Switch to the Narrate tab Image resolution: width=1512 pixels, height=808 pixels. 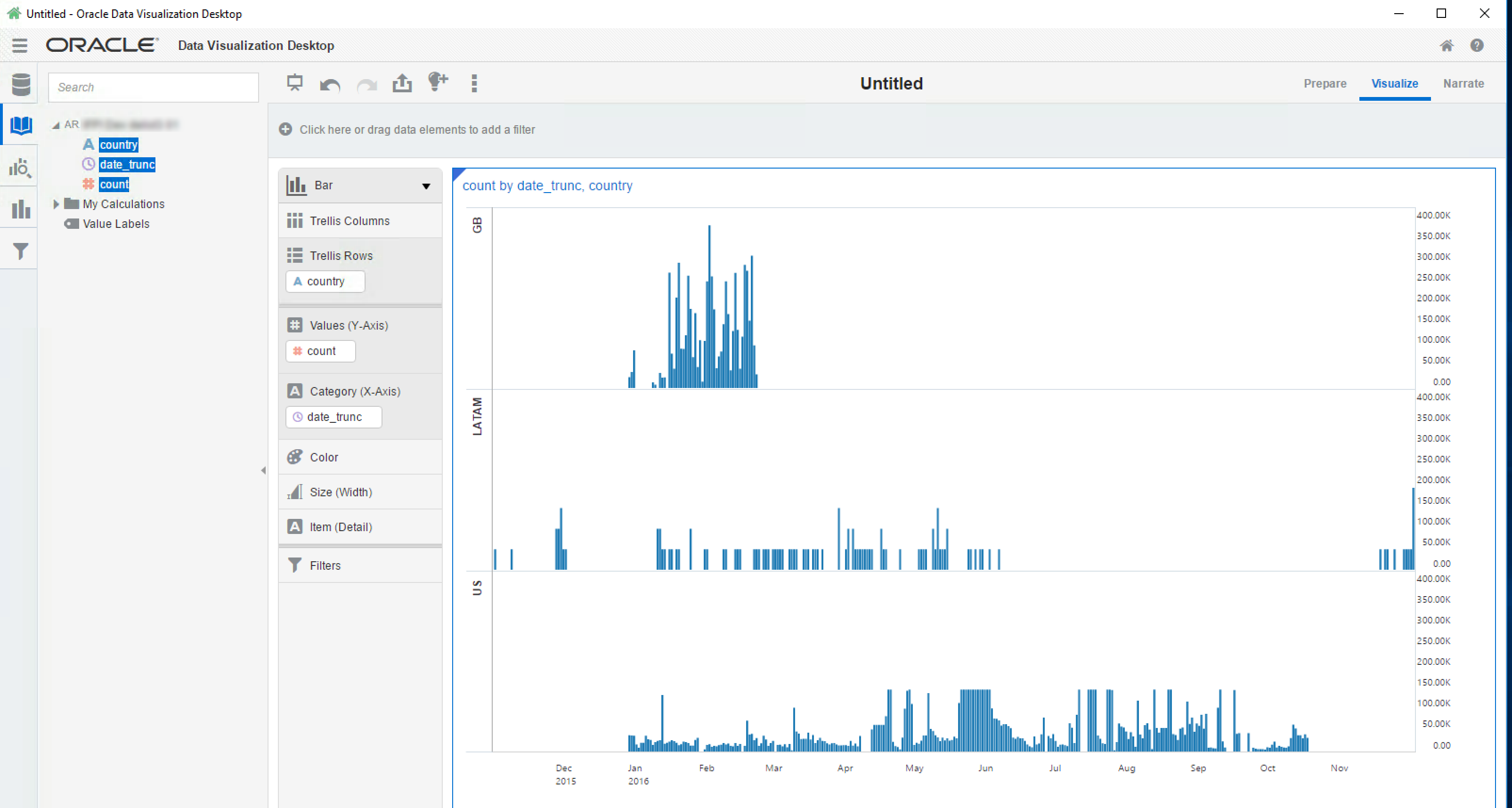[1463, 83]
